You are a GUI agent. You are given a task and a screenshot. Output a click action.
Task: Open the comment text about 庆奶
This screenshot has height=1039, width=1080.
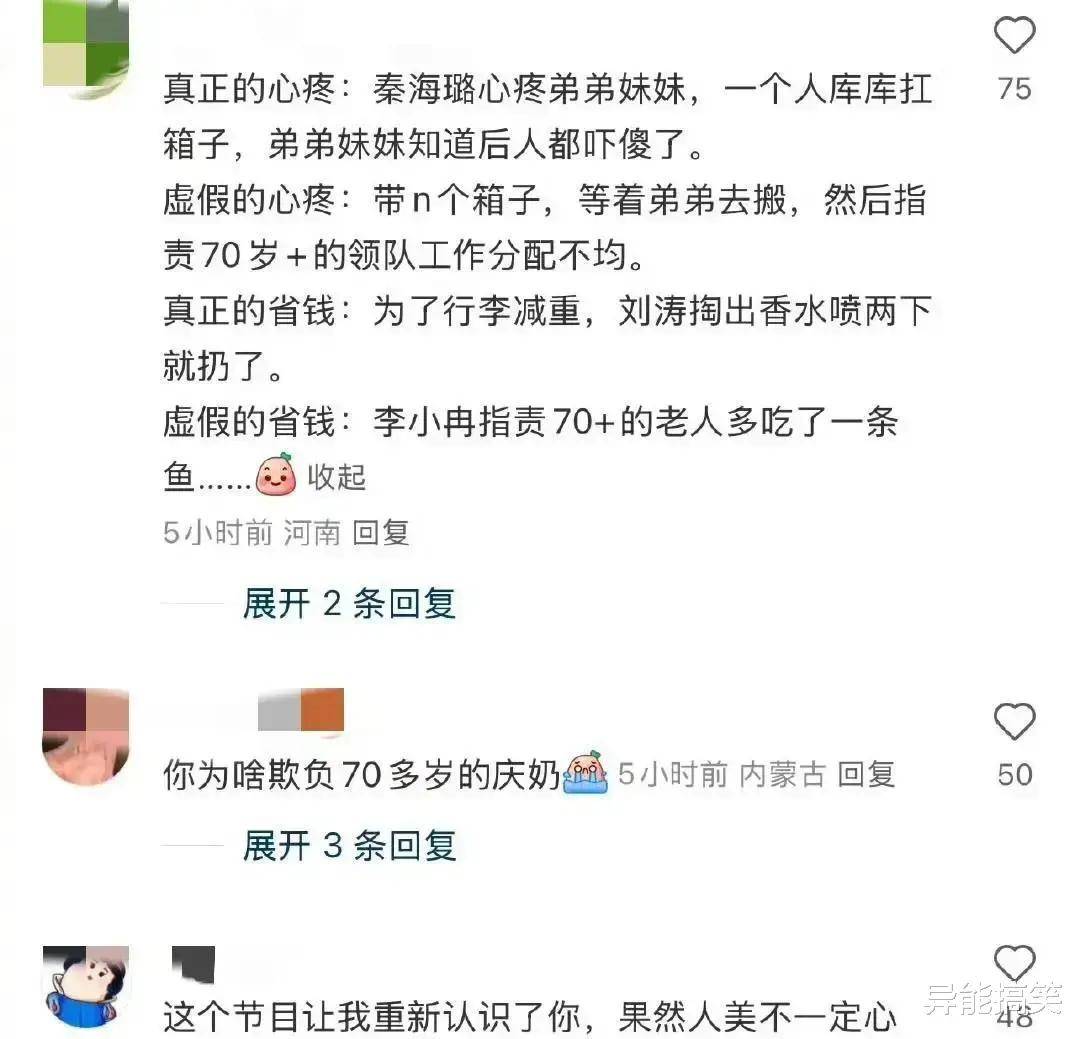pos(362,774)
